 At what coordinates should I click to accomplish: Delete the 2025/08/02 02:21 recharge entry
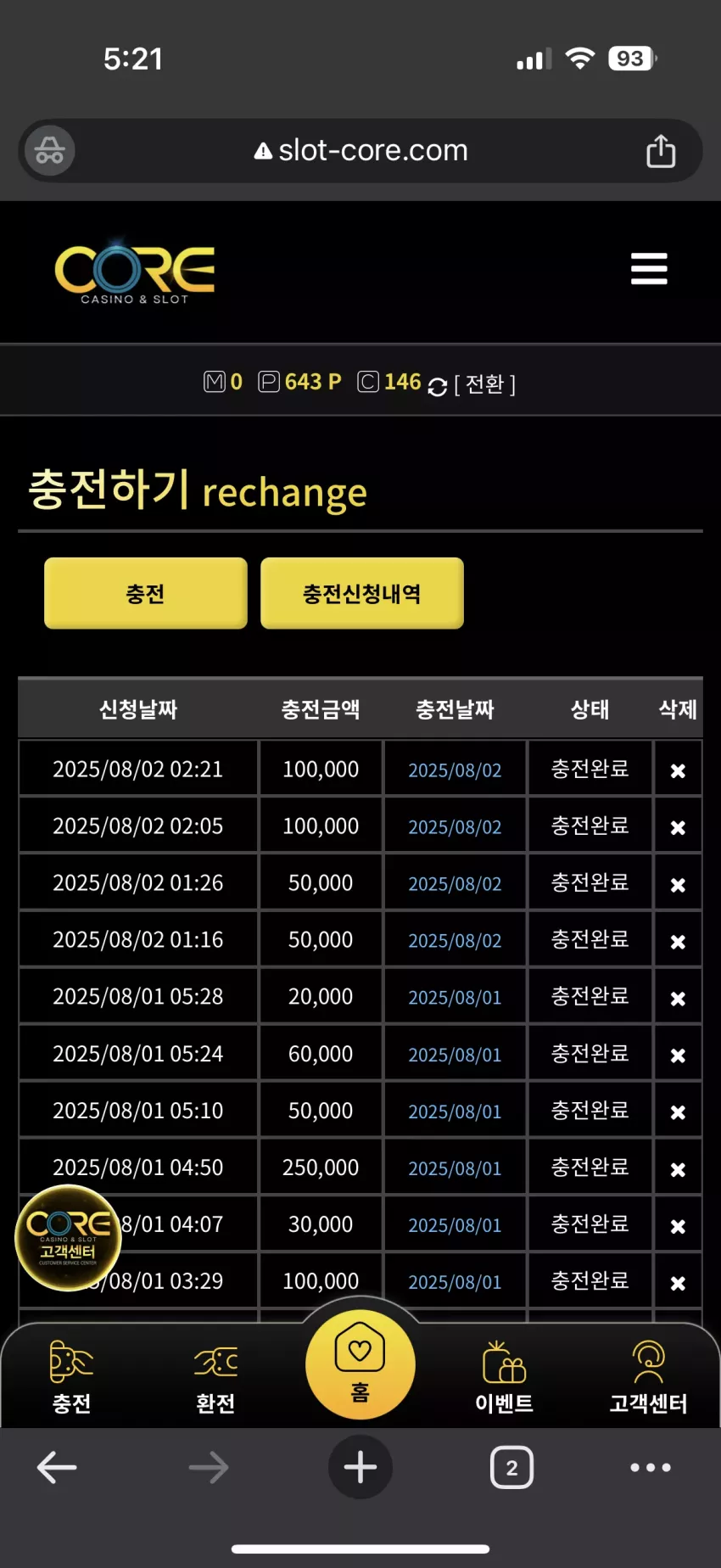(678, 770)
